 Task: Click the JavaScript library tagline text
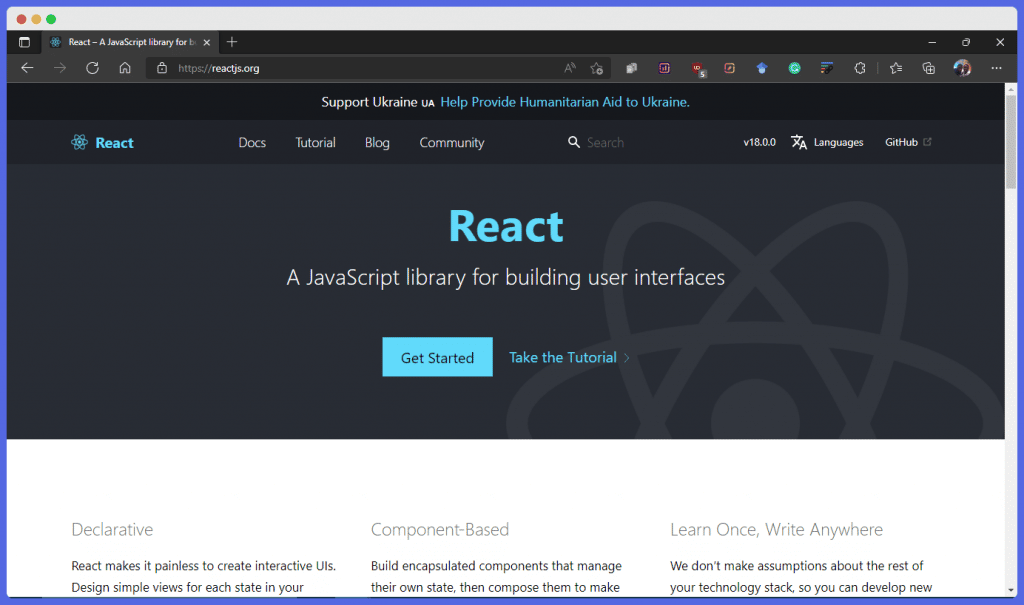[x=505, y=277]
